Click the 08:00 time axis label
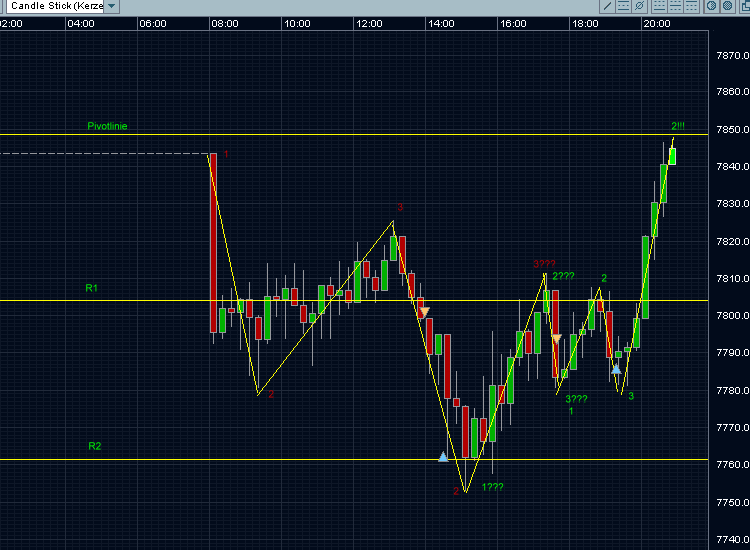Screen dimensions: 750x550 (x=225, y=23)
